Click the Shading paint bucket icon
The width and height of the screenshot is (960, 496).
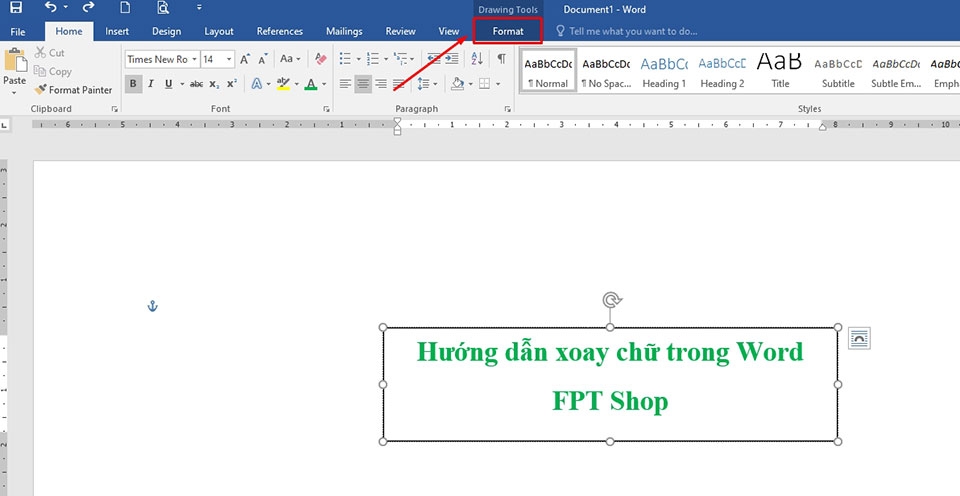click(457, 84)
